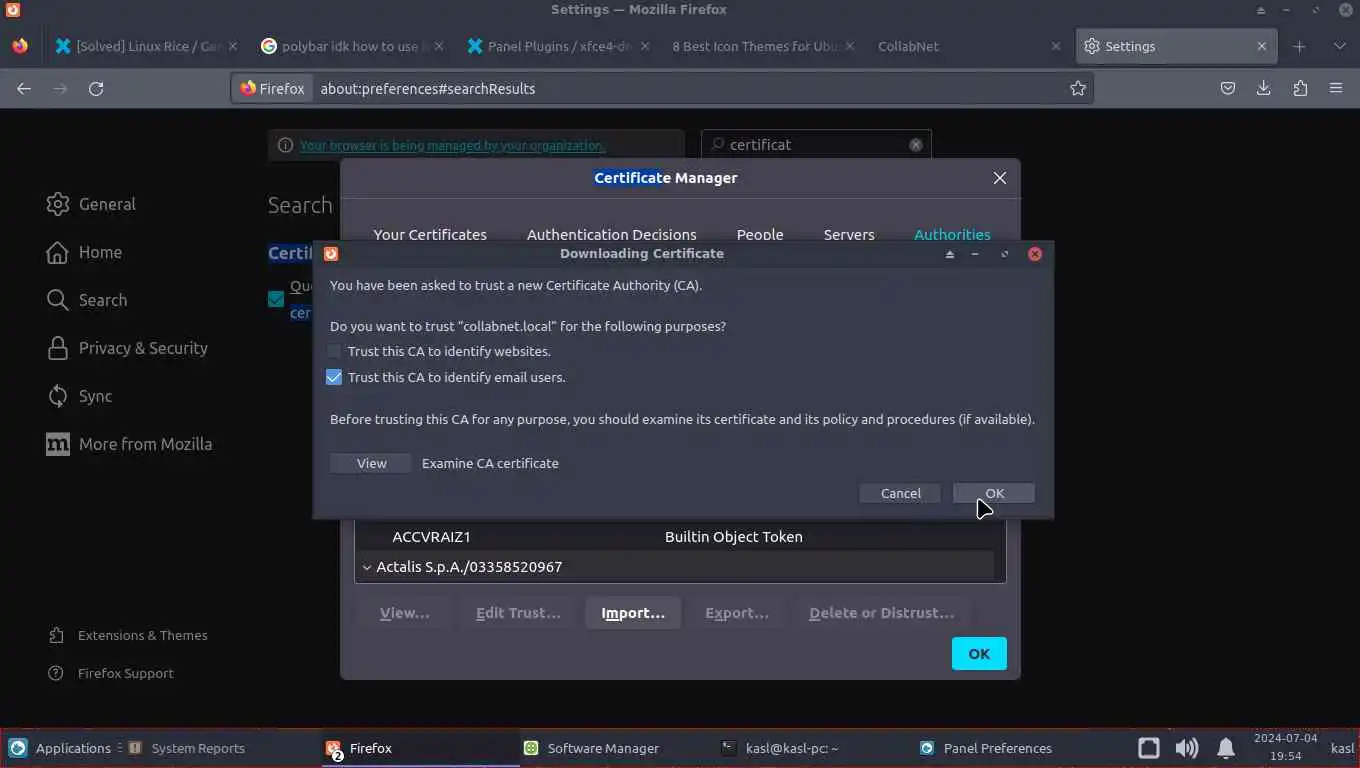Click the pinned Firefox view tab icon
Viewport: 1360px width, 768px height.
[x=20, y=46]
